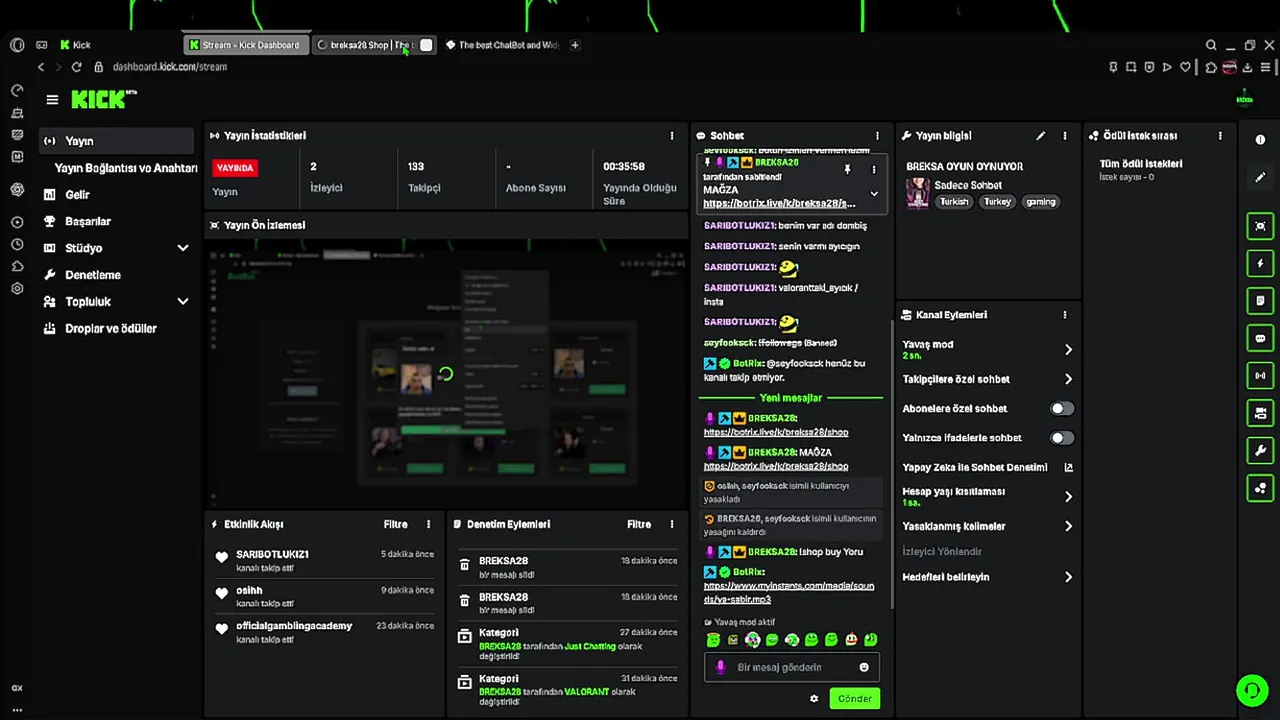Open emoji picker in chat input
Viewport: 1280px width, 720px height.
click(x=864, y=667)
